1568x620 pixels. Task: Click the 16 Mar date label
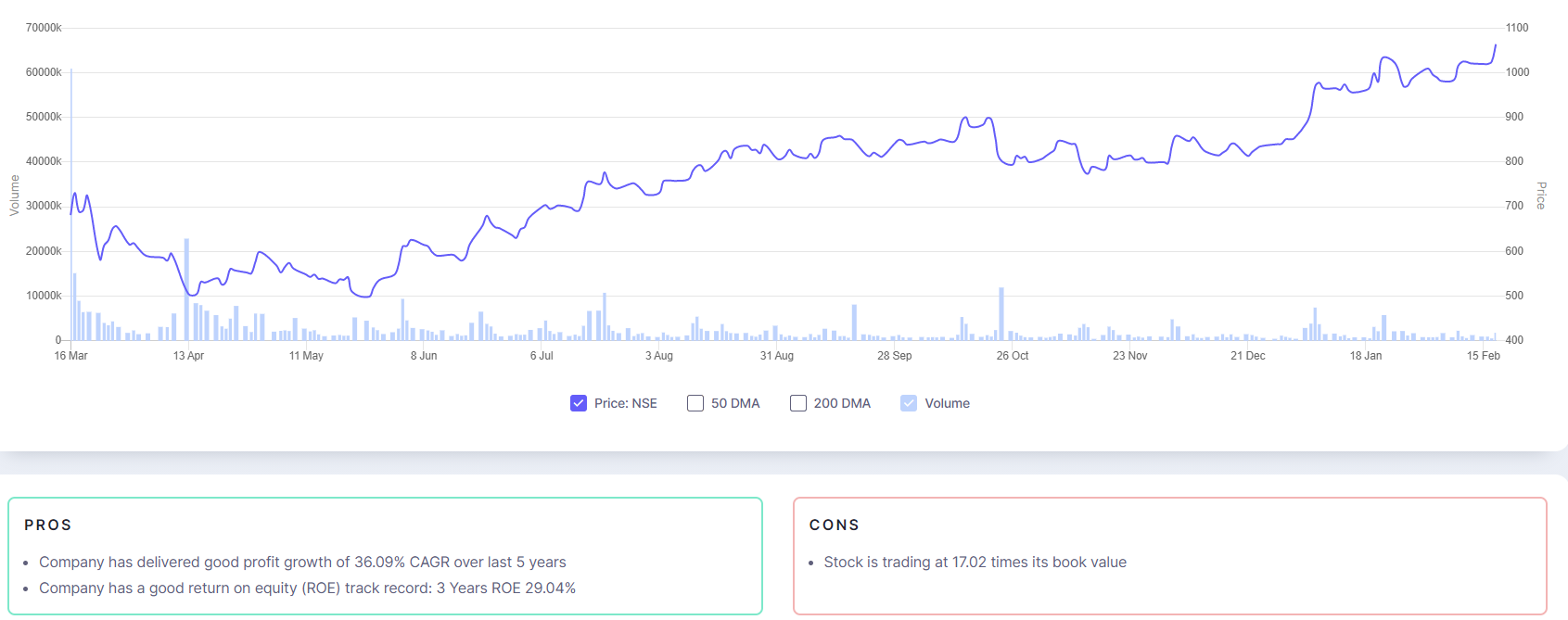tap(70, 356)
